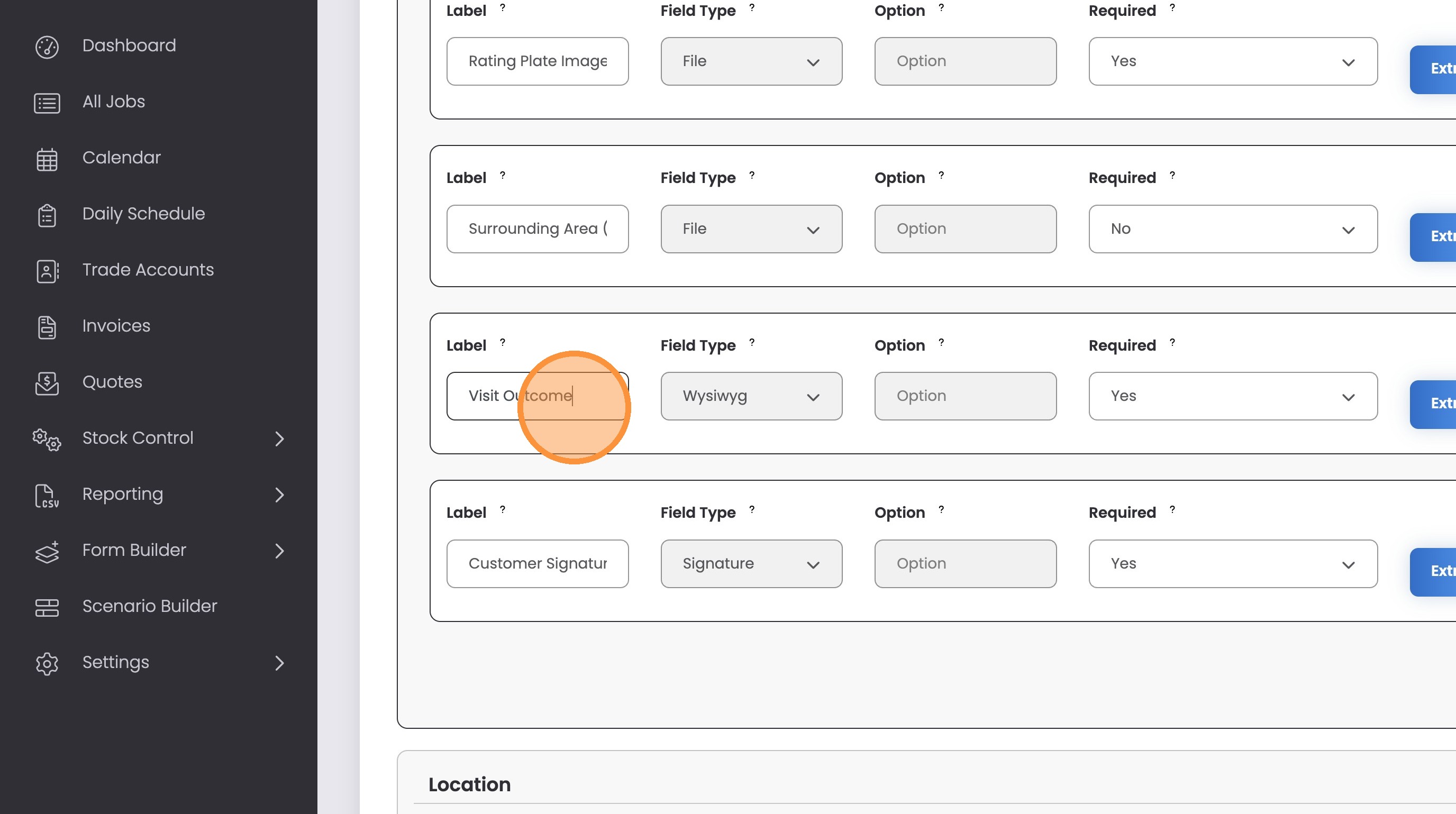Open Wysiwyg field type dropdown
Screen dimensions: 1456x814
pos(751,396)
